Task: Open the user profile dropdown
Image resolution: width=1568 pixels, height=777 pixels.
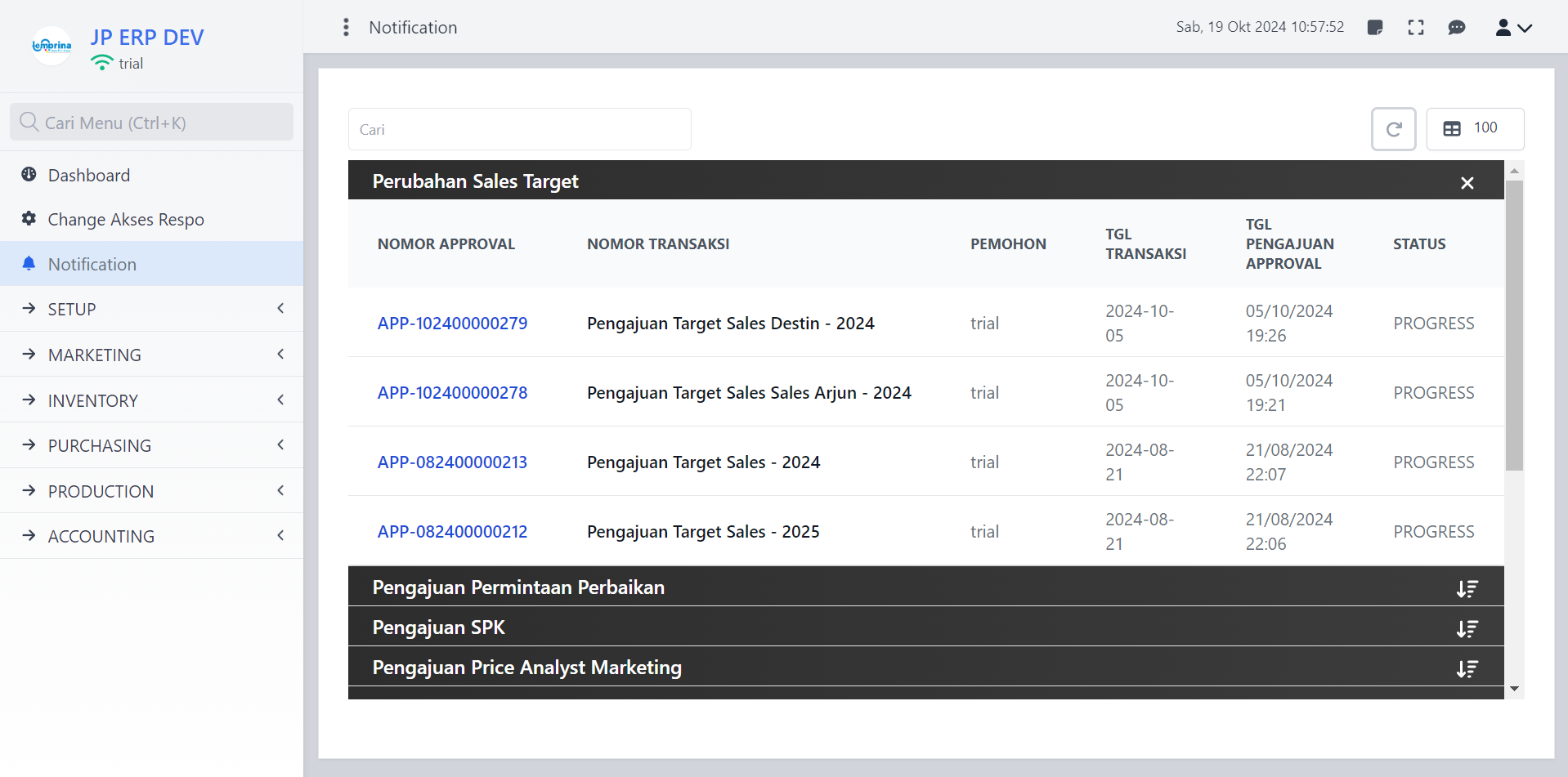Action: tap(1513, 28)
